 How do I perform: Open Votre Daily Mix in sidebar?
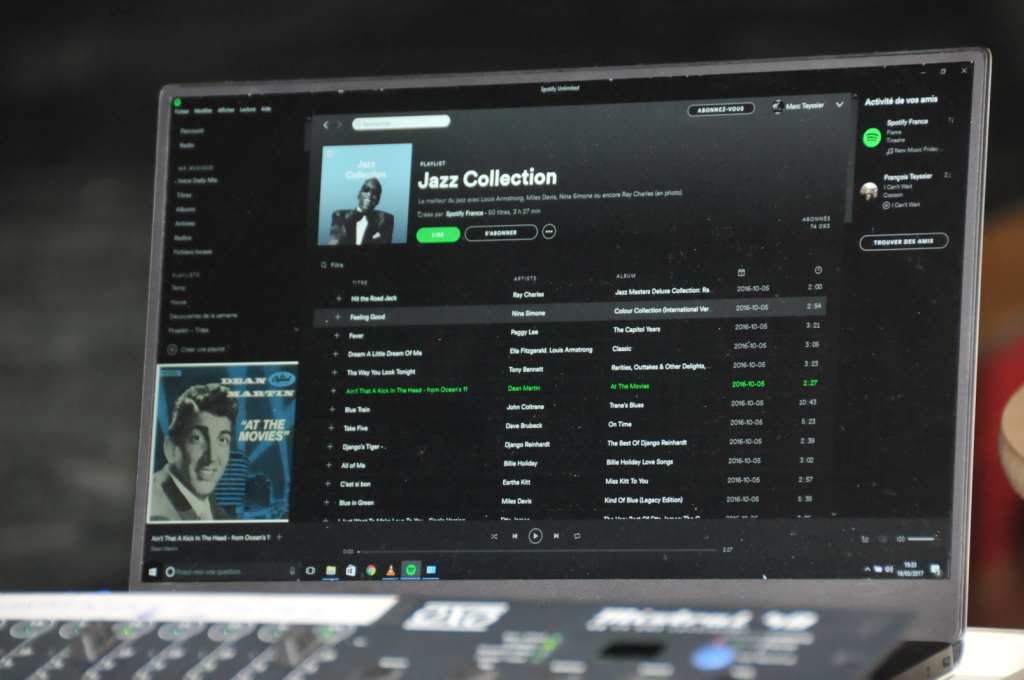(x=198, y=180)
